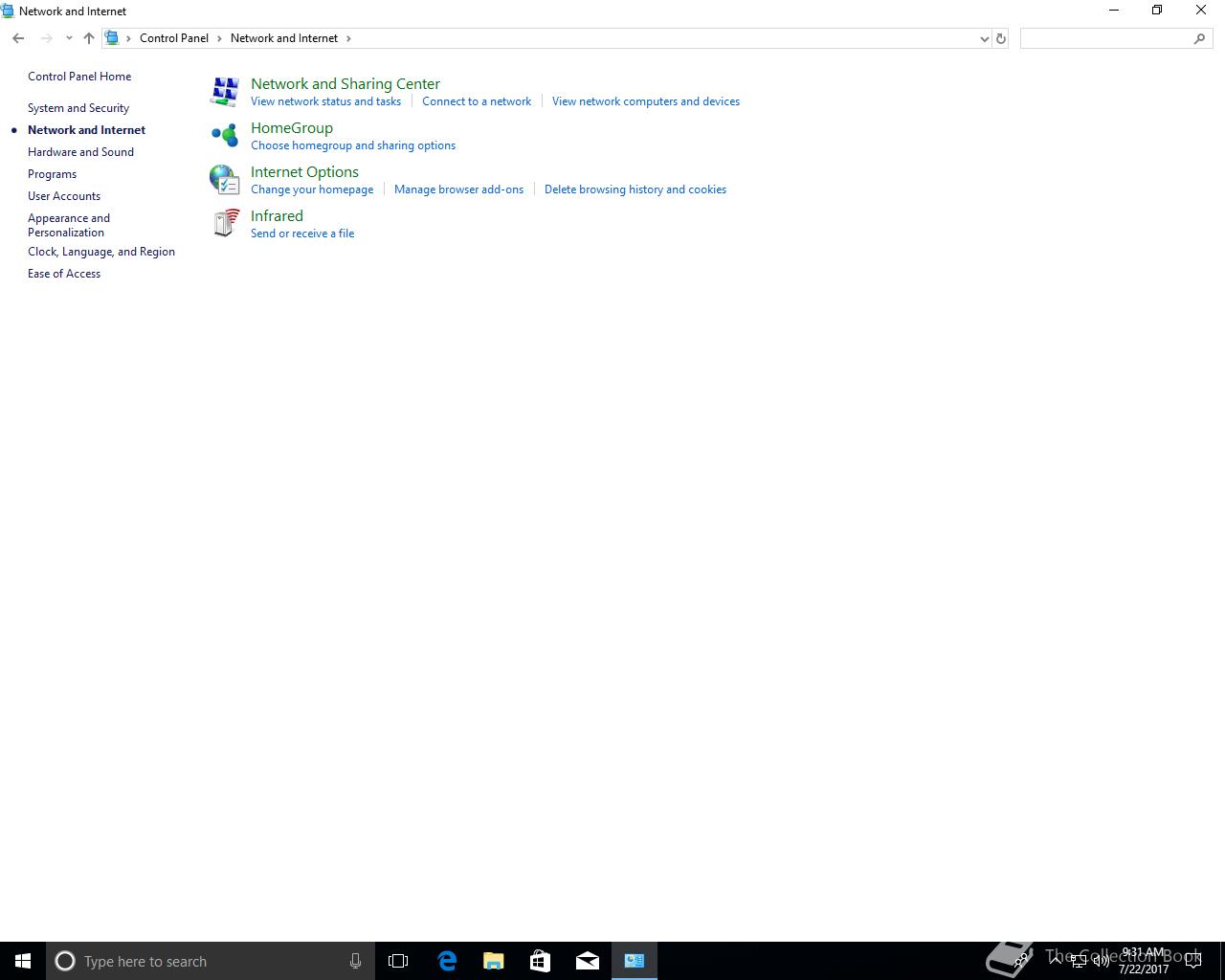Expand address bar history dropdown
1225x980 pixels.
(x=984, y=38)
